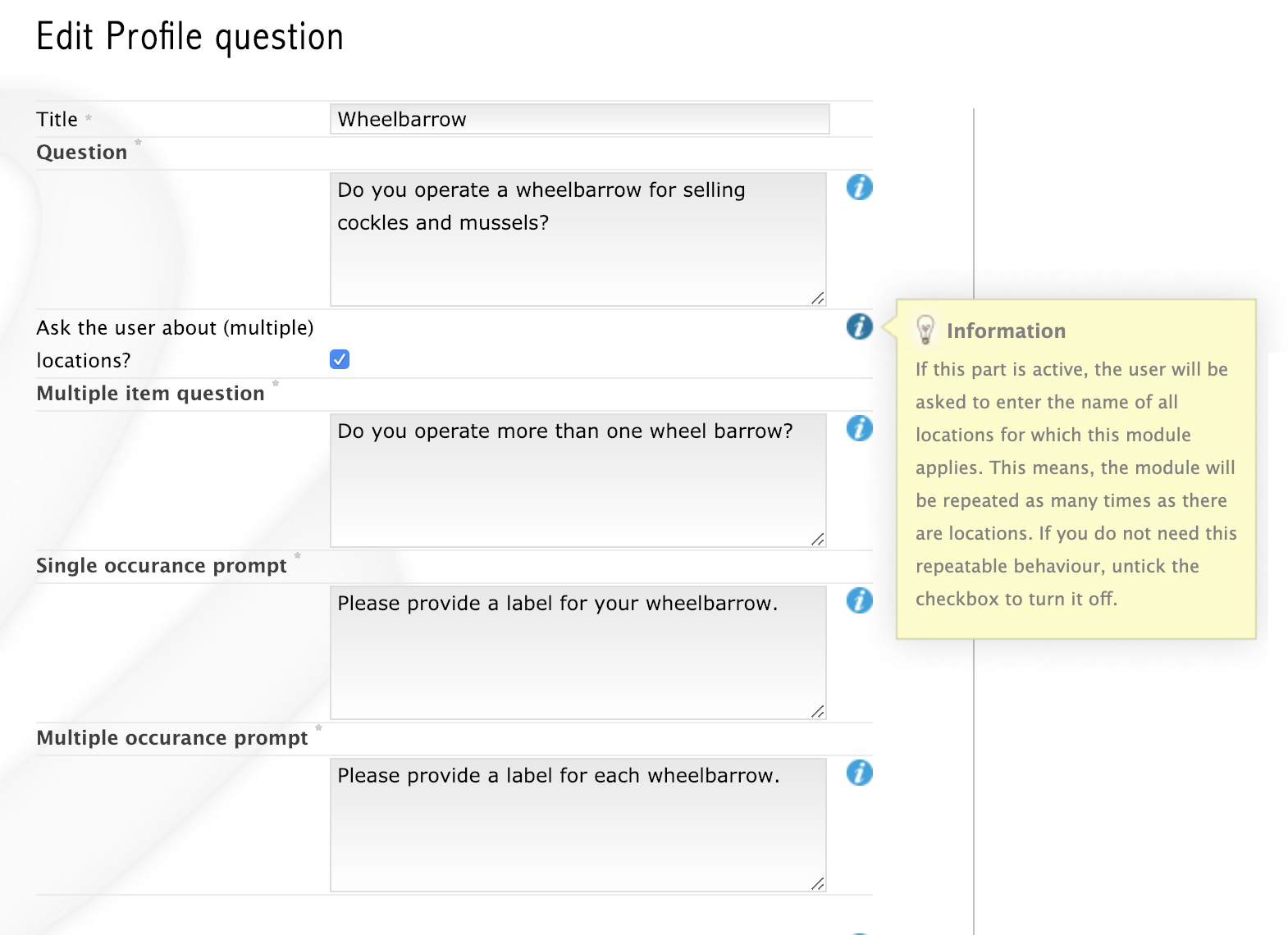The height and width of the screenshot is (935, 1288).
Task: Click the lightbulb icon in the Information tooltip
Action: 925,330
